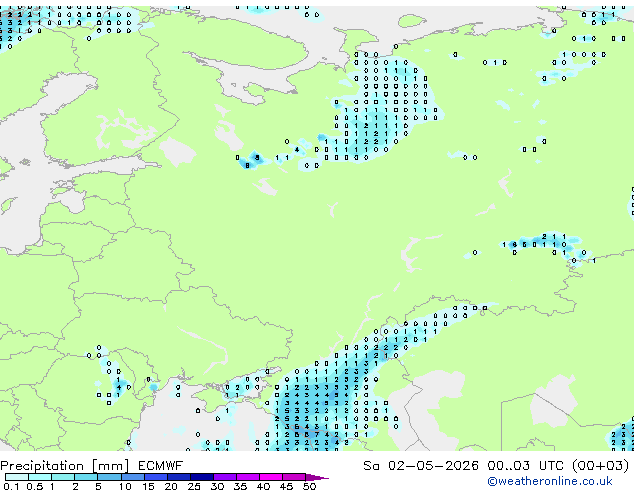
Task: Select the 2–5 mm legend swatch
Action: (86, 477)
